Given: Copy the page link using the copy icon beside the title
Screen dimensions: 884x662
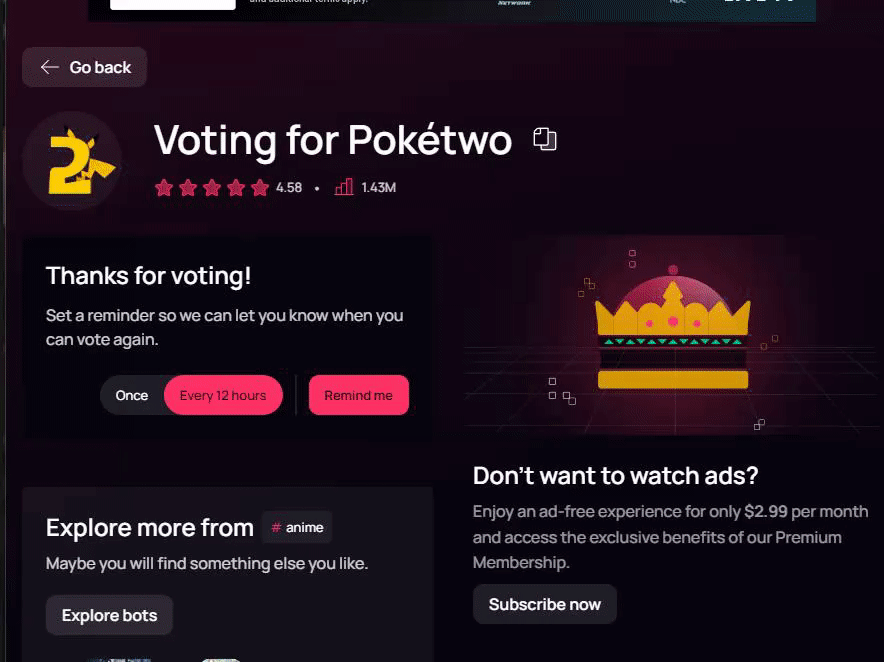Looking at the screenshot, I should (x=545, y=139).
